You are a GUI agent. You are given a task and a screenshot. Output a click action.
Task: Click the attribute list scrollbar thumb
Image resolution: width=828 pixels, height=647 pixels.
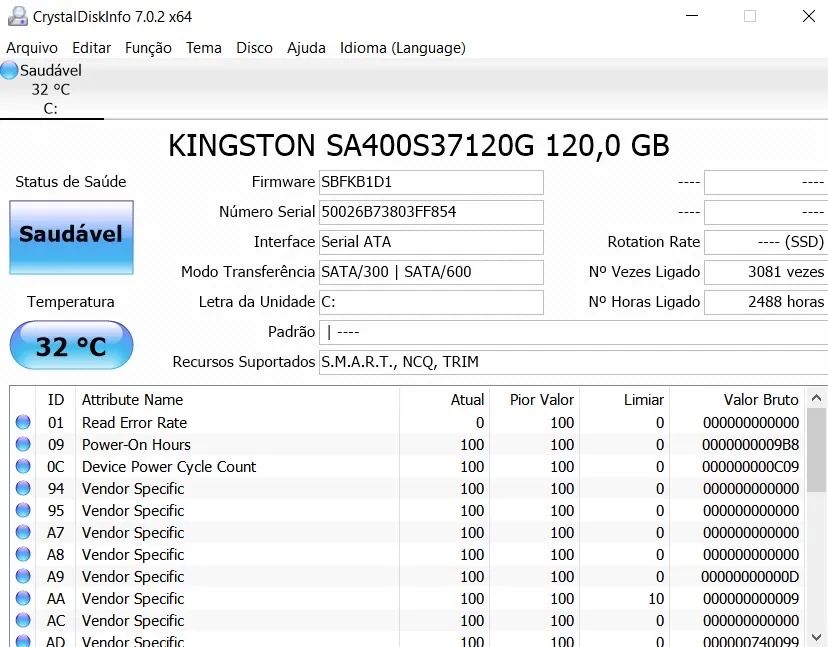coord(816,450)
